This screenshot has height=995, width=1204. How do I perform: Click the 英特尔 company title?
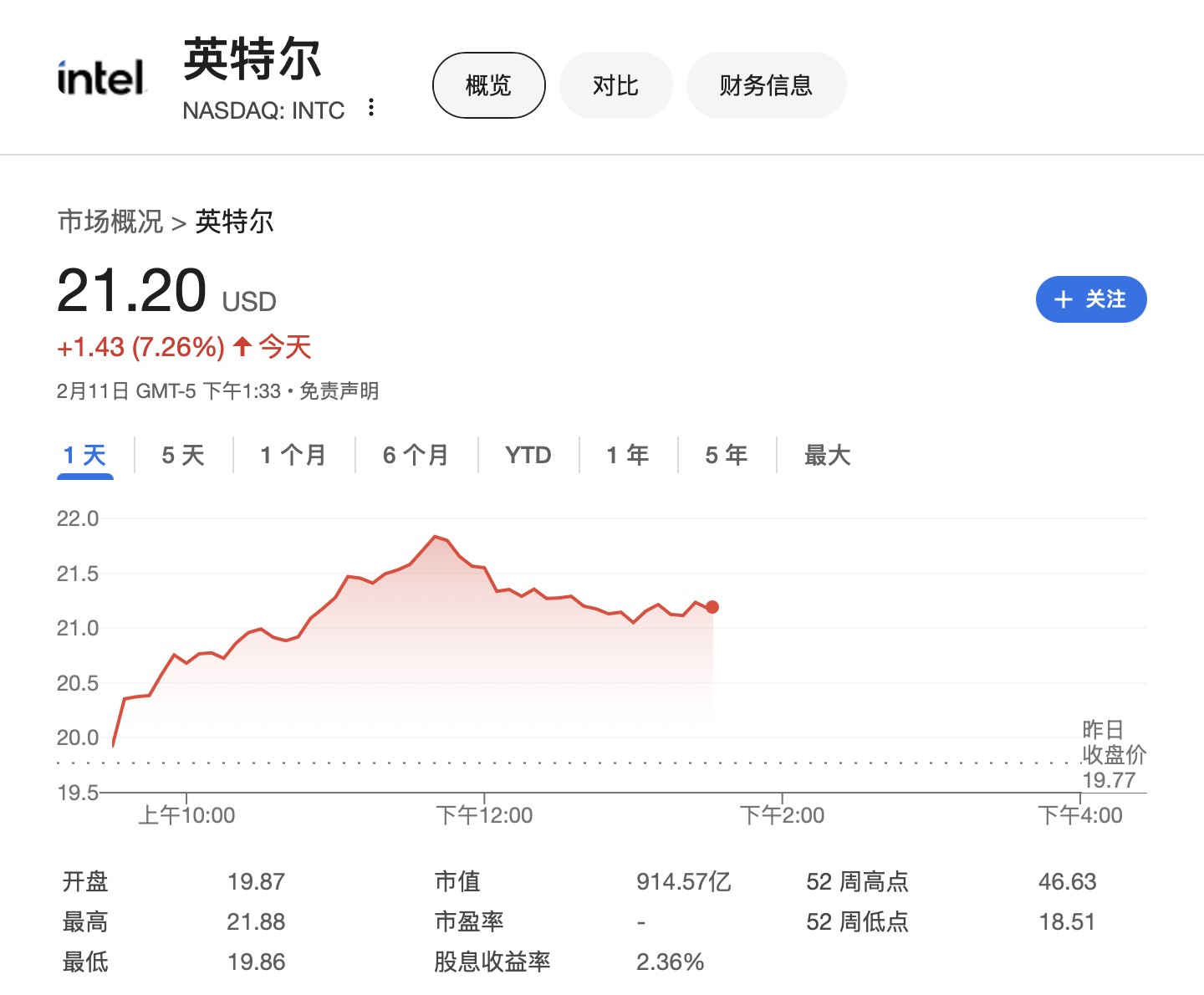pyautogui.click(x=253, y=59)
